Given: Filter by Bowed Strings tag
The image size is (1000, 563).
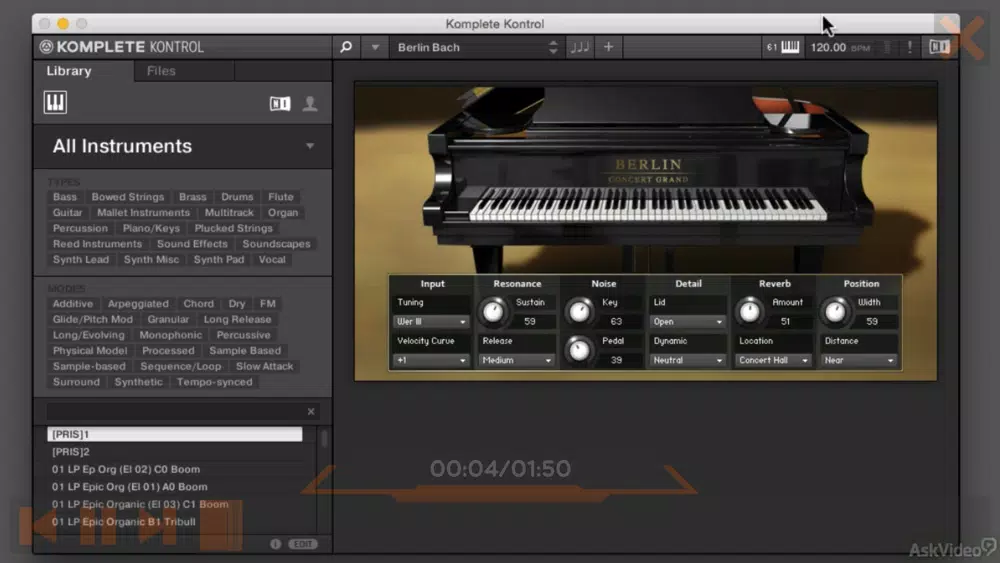Looking at the screenshot, I should coord(128,197).
